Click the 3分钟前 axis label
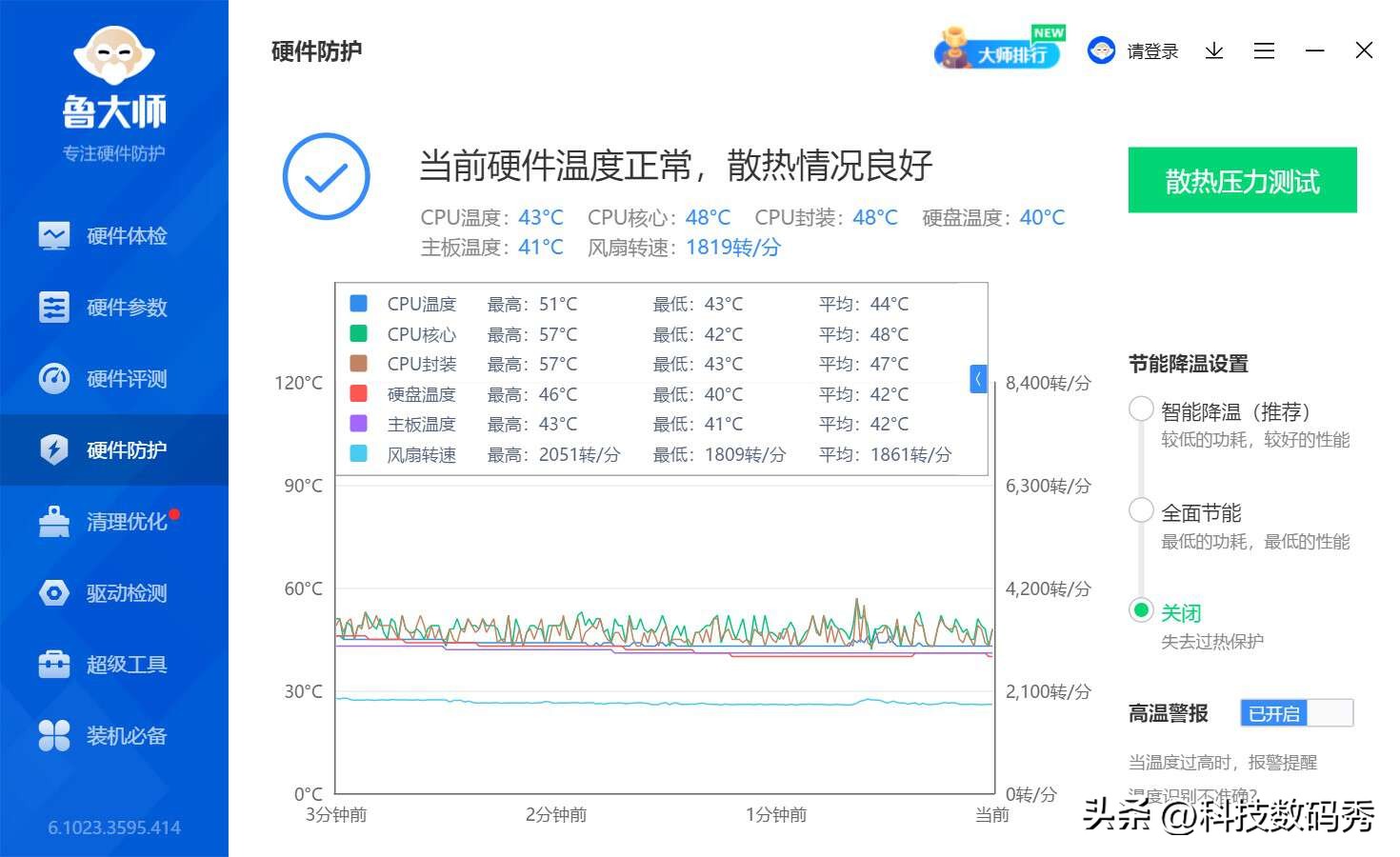Image resolution: width=1400 pixels, height=857 pixels. pos(336,815)
